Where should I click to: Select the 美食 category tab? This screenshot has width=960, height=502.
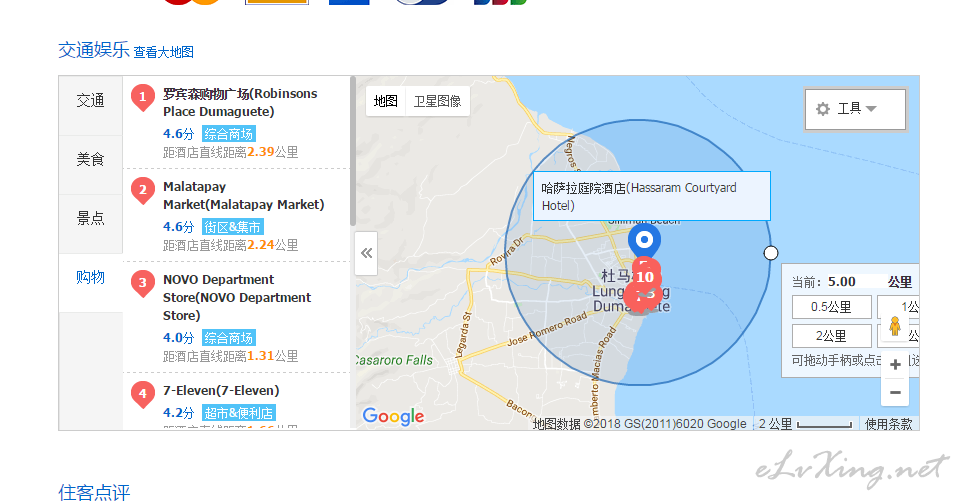tap(91, 160)
